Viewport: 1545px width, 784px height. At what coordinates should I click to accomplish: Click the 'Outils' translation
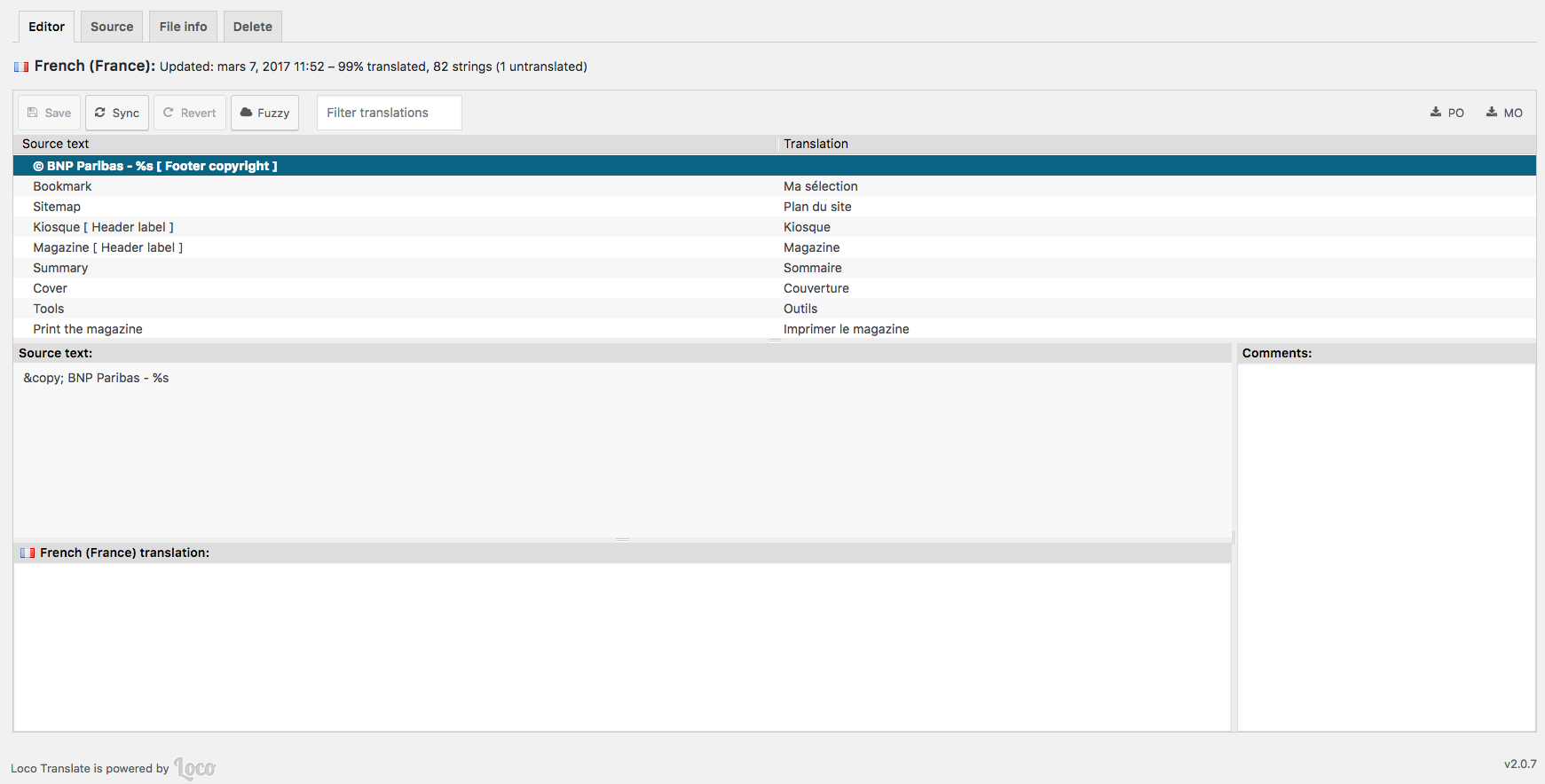(x=800, y=309)
